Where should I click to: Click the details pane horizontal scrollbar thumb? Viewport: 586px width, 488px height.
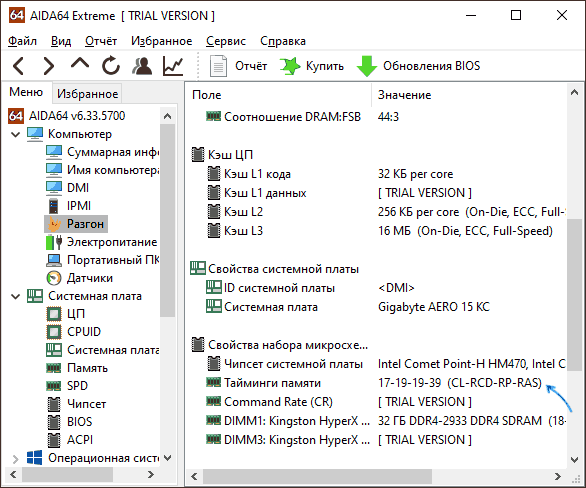(317, 476)
